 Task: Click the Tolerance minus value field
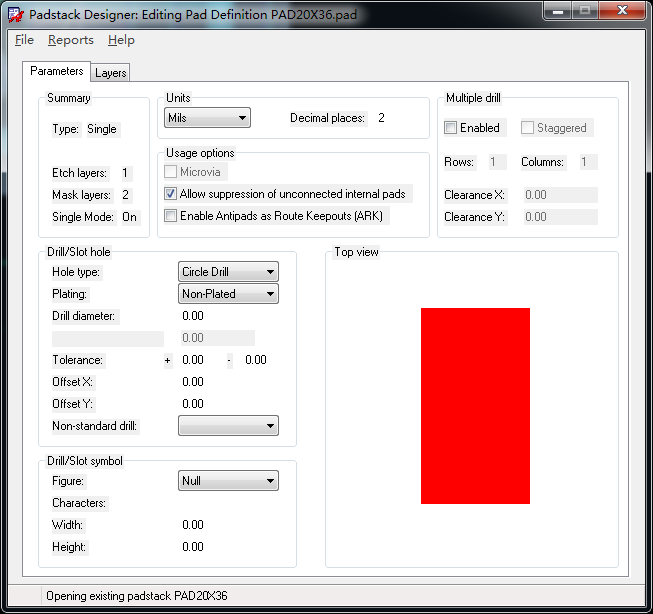[x=255, y=360]
